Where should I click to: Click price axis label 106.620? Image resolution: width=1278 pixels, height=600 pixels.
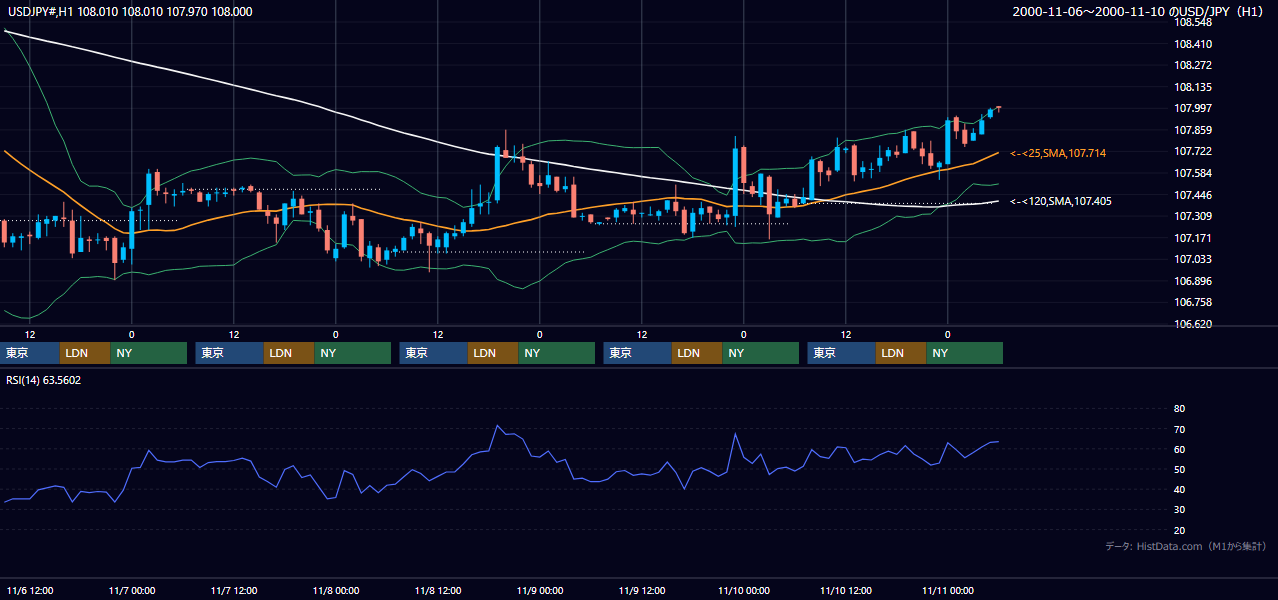(x=1194, y=325)
